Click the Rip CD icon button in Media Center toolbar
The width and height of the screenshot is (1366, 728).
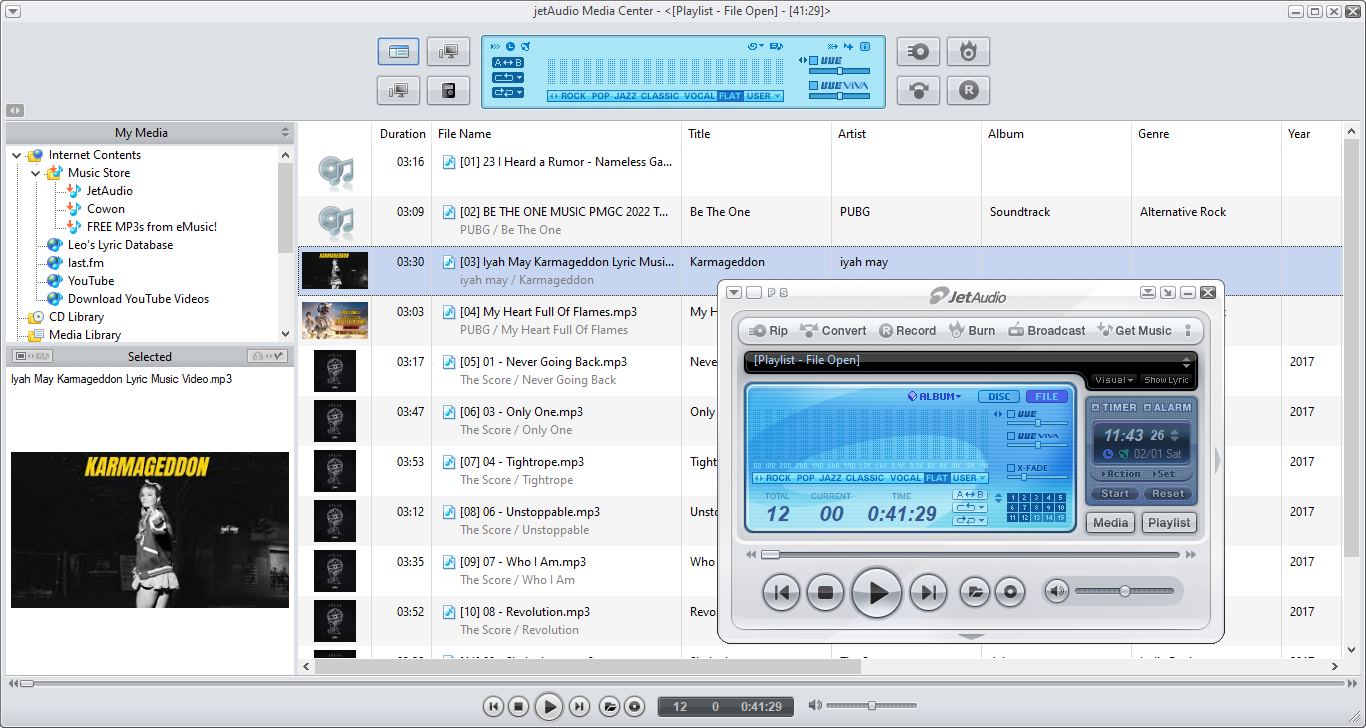click(918, 52)
